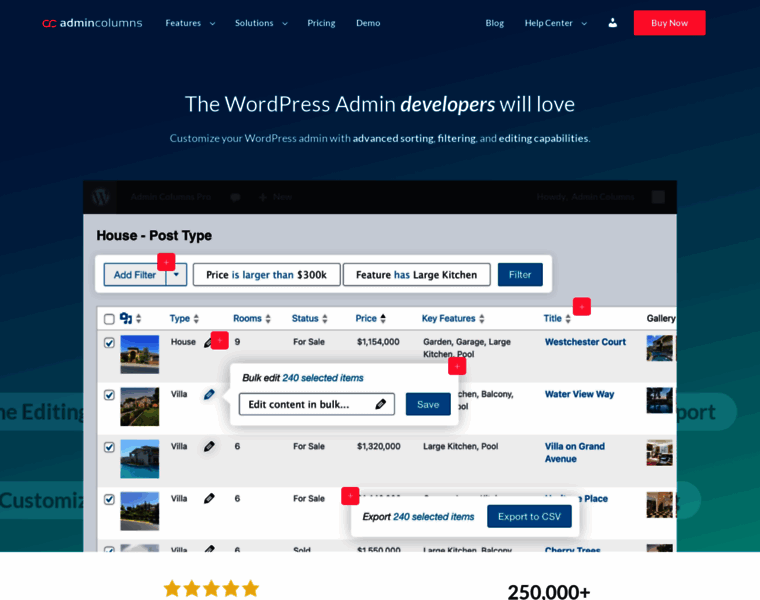The width and height of the screenshot is (760, 600).
Task: Sort by the Rooms column arrows
Action: (x=268, y=318)
